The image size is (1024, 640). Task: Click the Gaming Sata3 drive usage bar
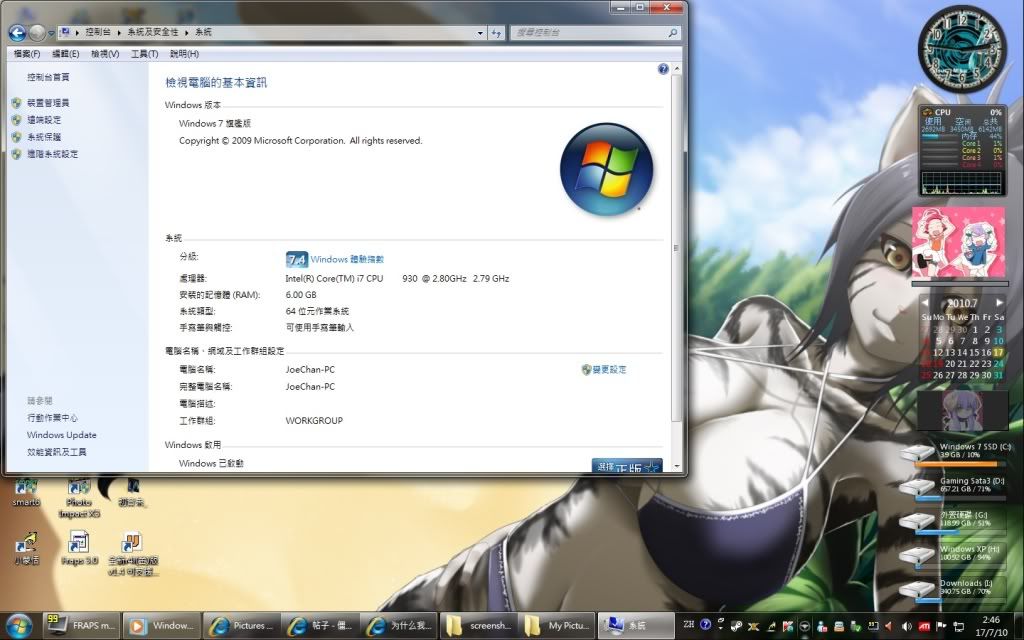click(x=961, y=498)
